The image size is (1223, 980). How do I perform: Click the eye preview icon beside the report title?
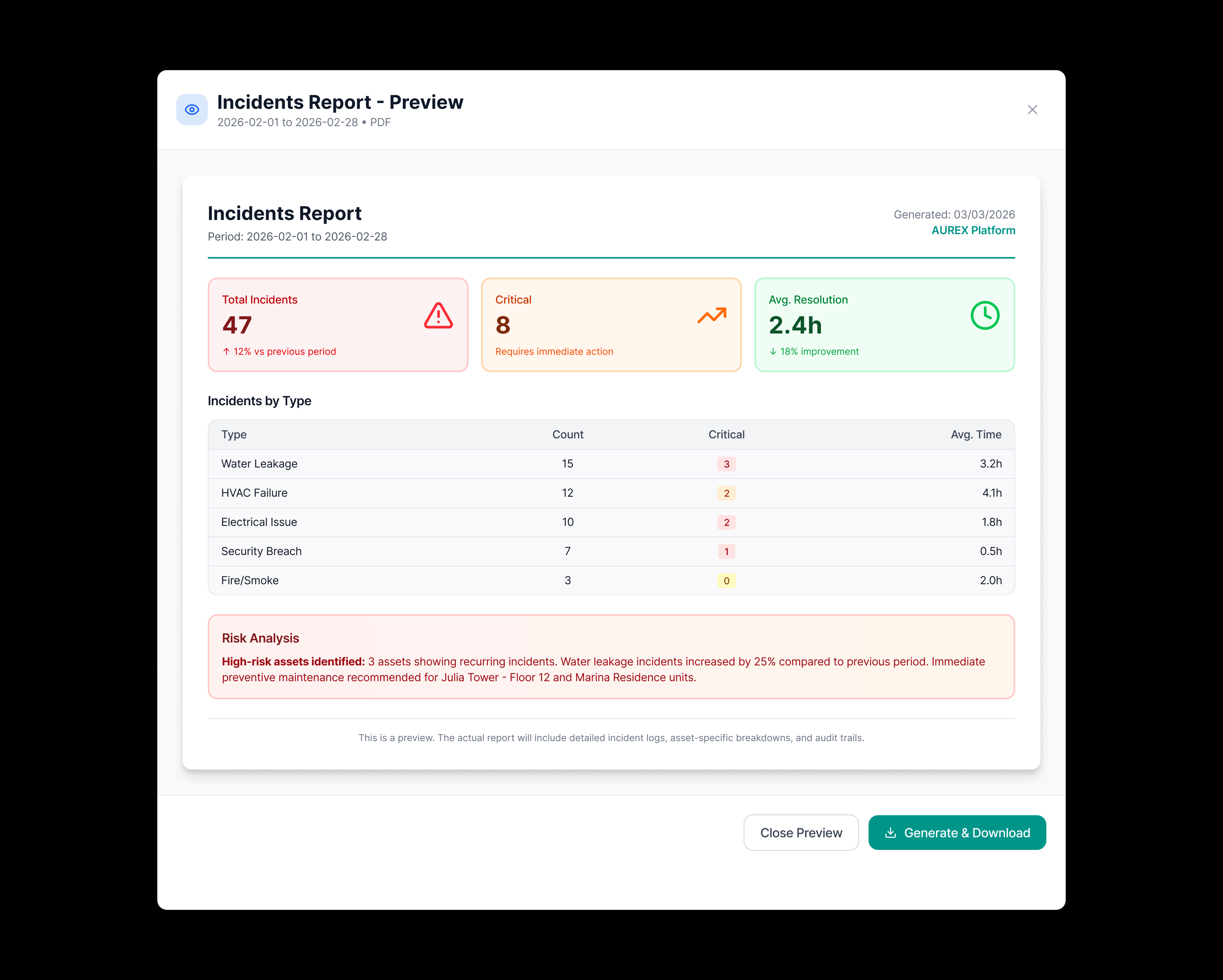coord(192,110)
